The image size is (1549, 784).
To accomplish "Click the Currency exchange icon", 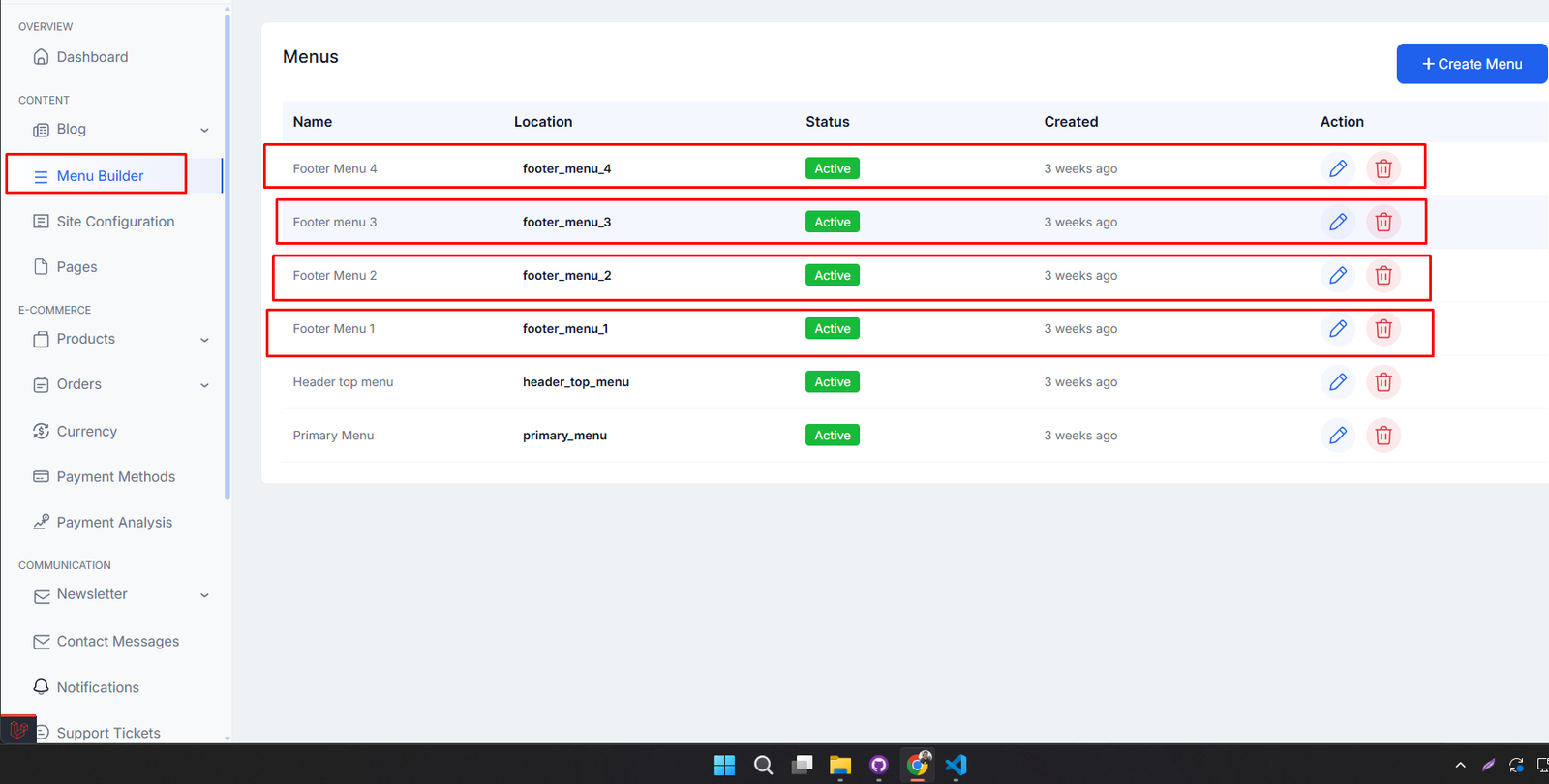I will click(41, 432).
